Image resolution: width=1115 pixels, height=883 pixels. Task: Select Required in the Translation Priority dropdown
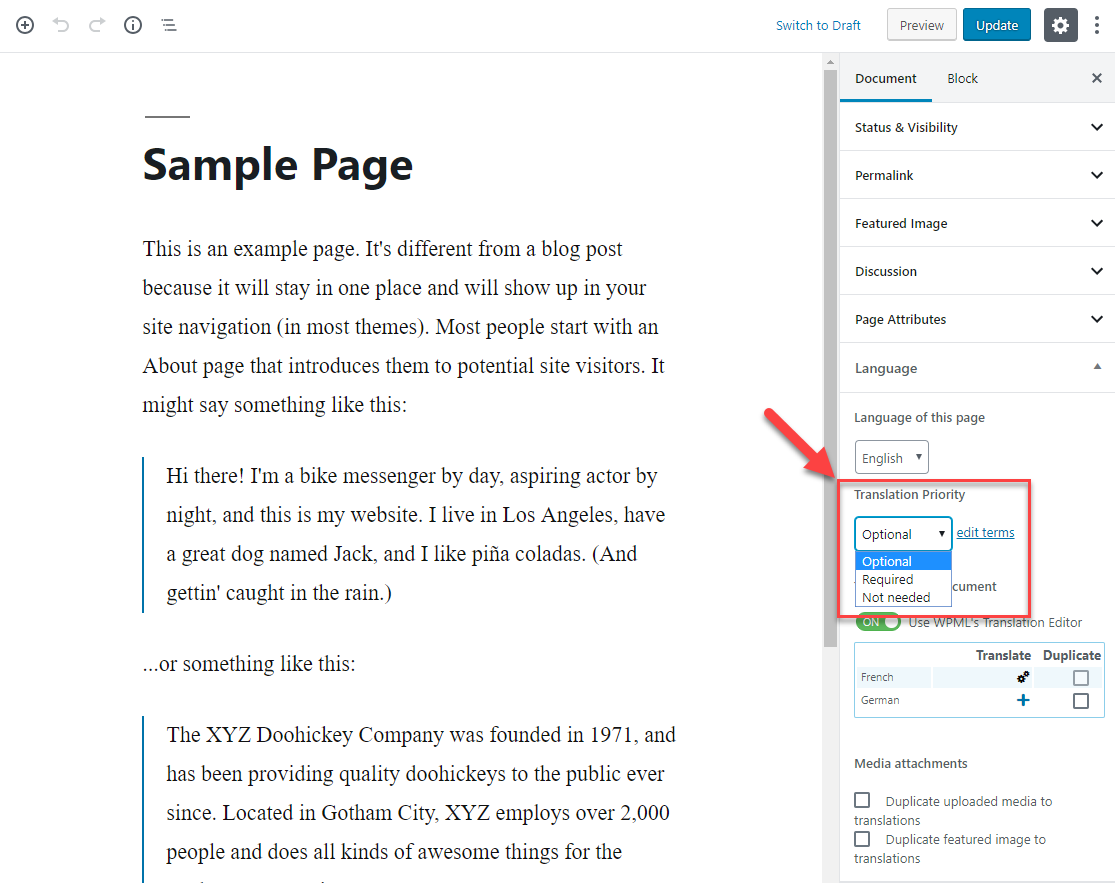pos(887,578)
